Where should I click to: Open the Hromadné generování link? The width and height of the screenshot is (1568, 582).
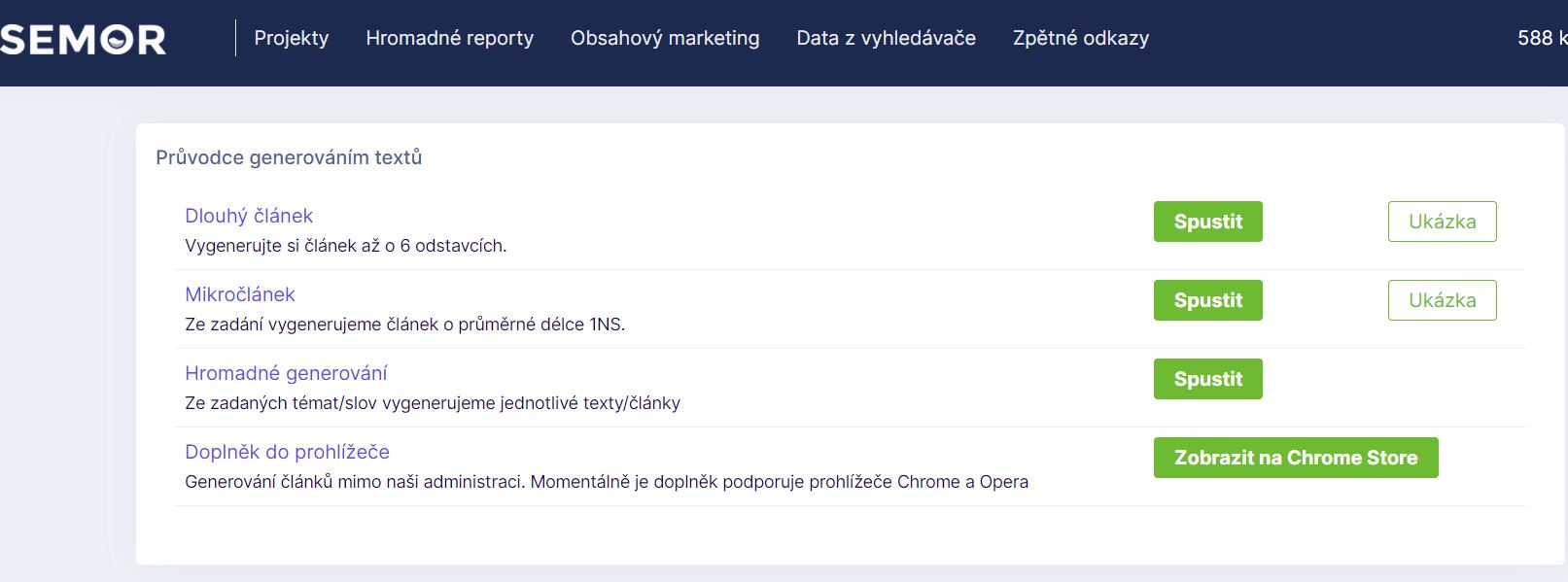click(x=286, y=372)
